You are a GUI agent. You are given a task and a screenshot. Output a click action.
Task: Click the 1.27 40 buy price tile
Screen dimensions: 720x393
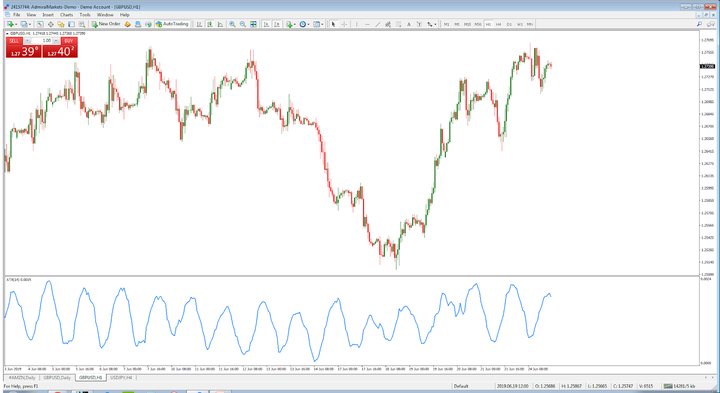(x=60, y=51)
